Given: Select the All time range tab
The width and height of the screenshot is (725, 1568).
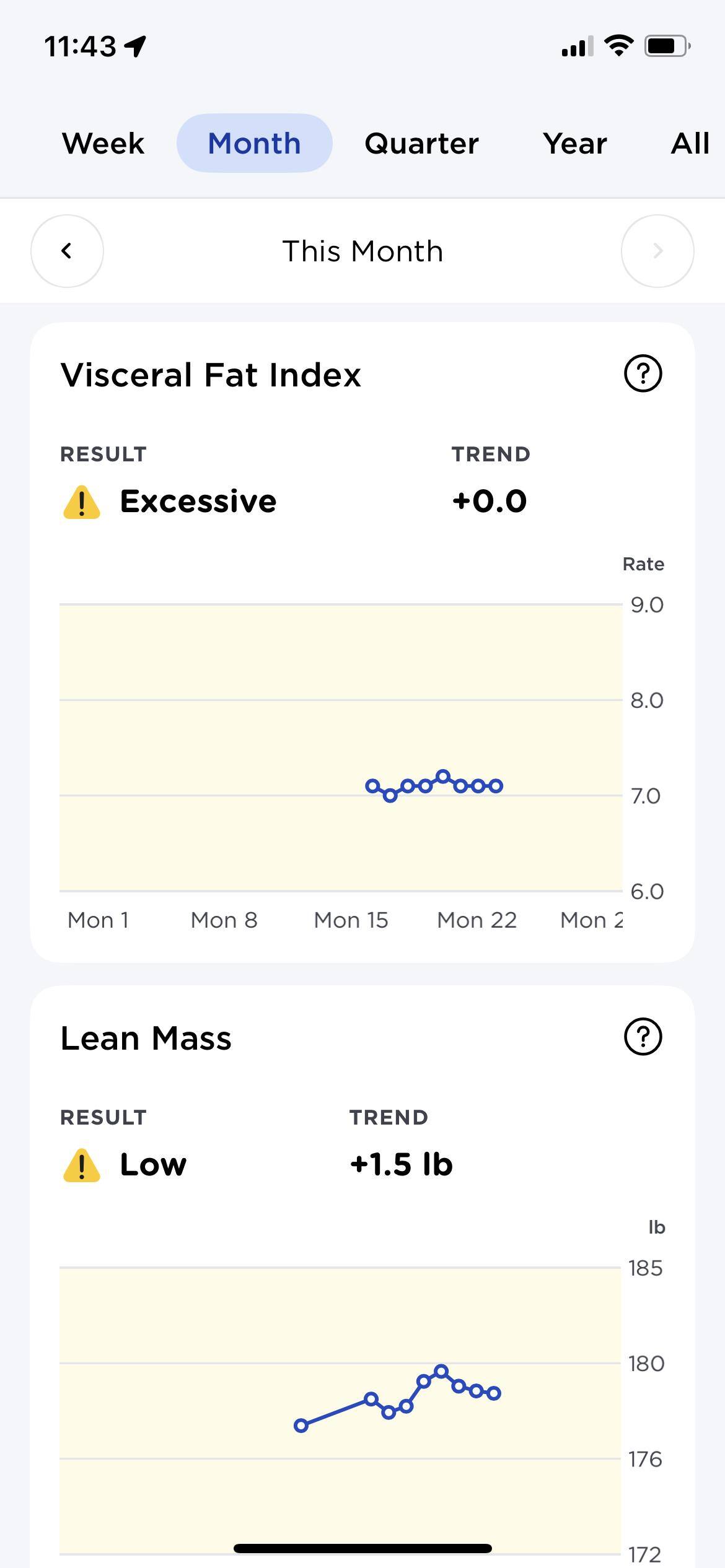Looking at the screenshot, I should coord(690,143).
